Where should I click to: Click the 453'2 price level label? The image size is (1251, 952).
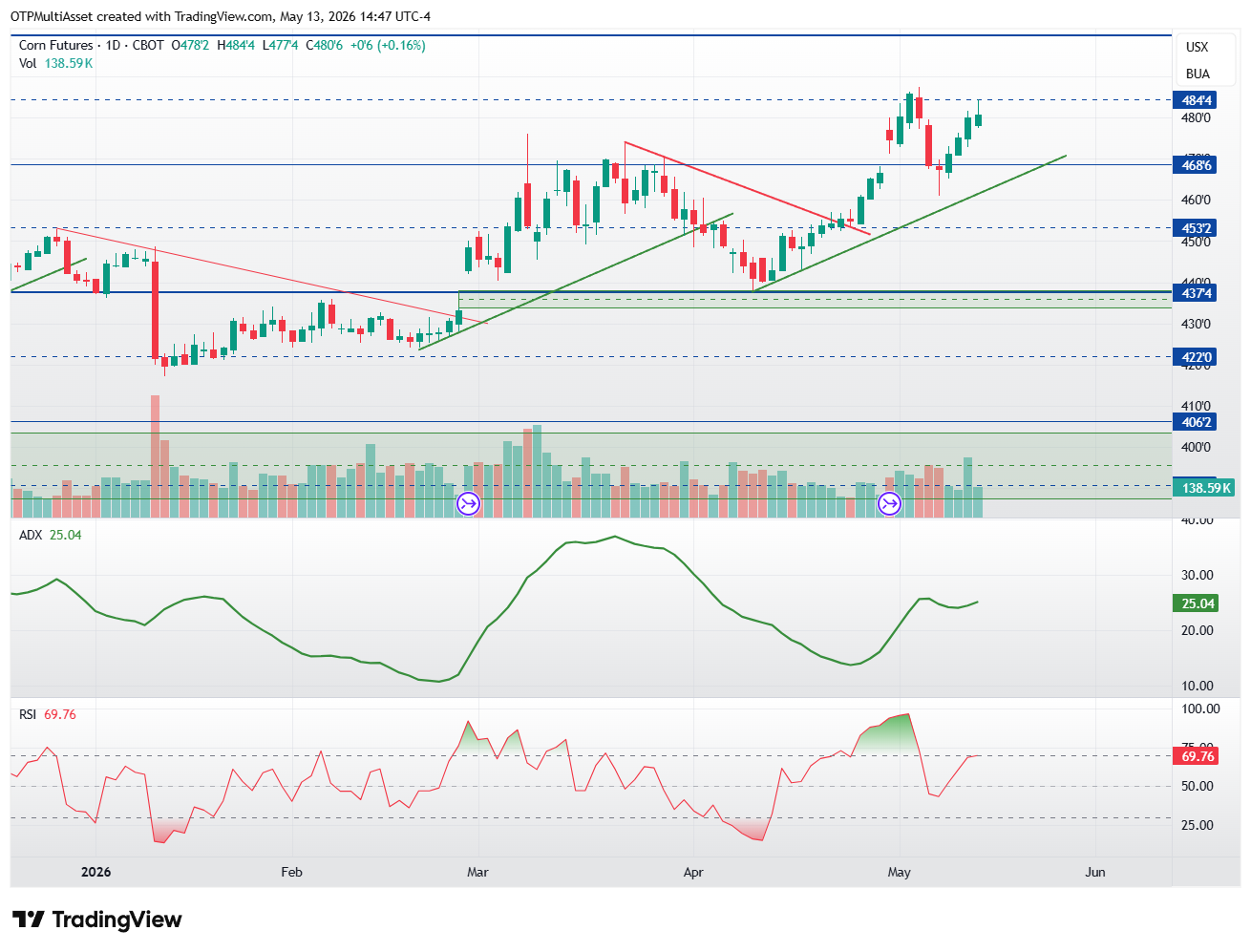tap(1197, 228)
